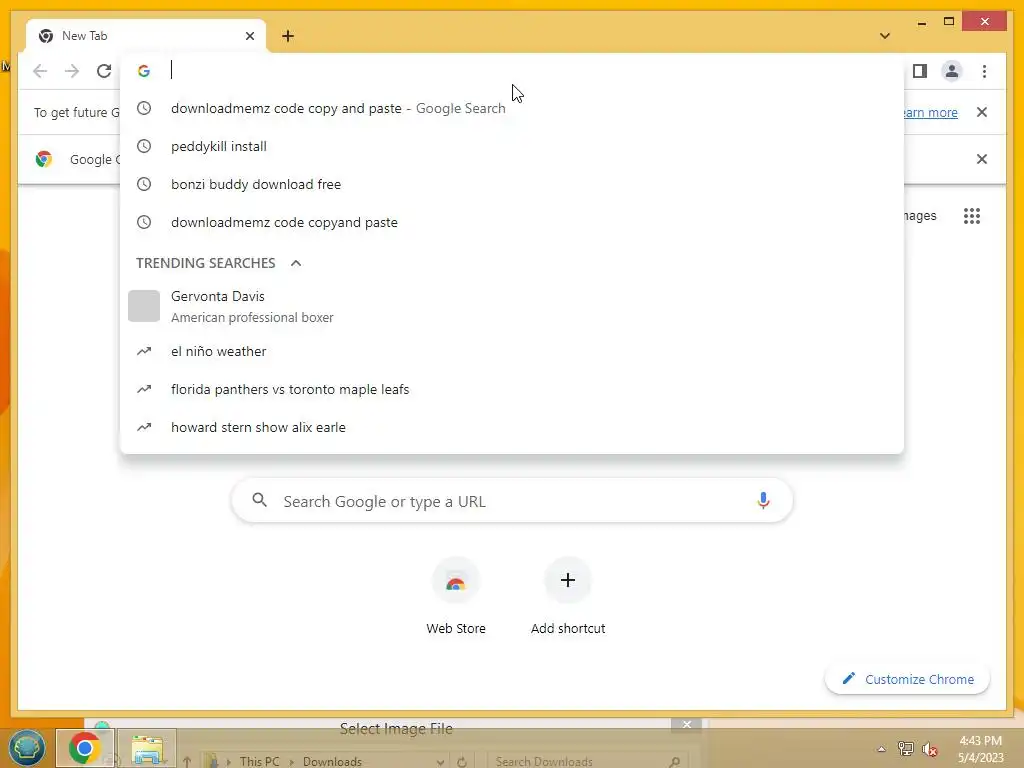
Task: Open Chrome's three-dot menu
Action: [984, 71]
